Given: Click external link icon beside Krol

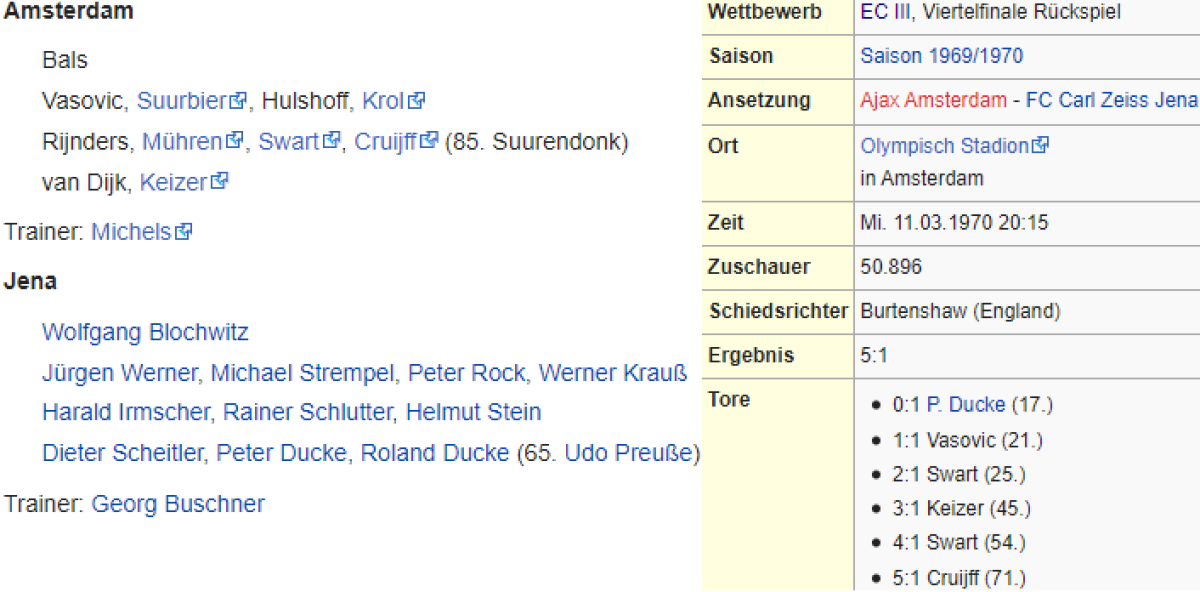Looking at the screenshot, I should [x=417, y=101].
